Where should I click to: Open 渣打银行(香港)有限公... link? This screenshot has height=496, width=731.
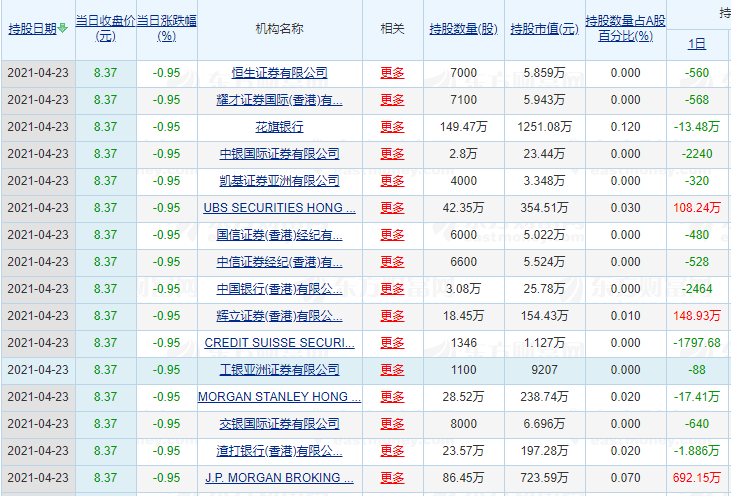pyautogui.click(x=279, y=451)
